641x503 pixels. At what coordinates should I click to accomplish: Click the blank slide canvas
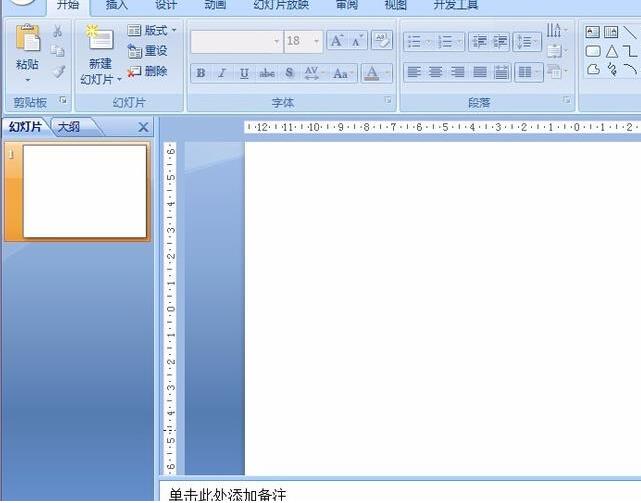point(443,309)
